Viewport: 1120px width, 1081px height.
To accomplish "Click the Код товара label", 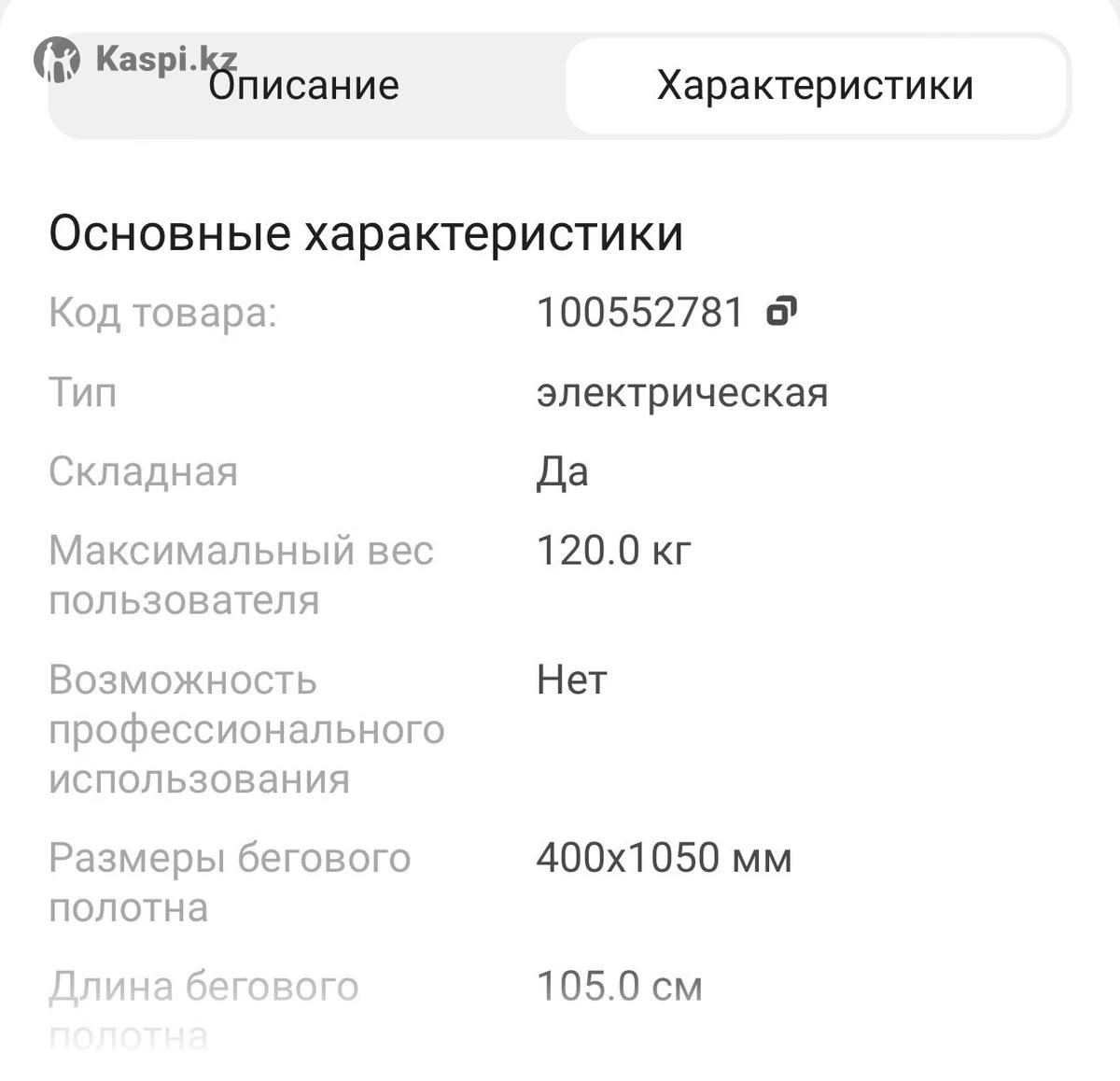I will pos(163,312).
